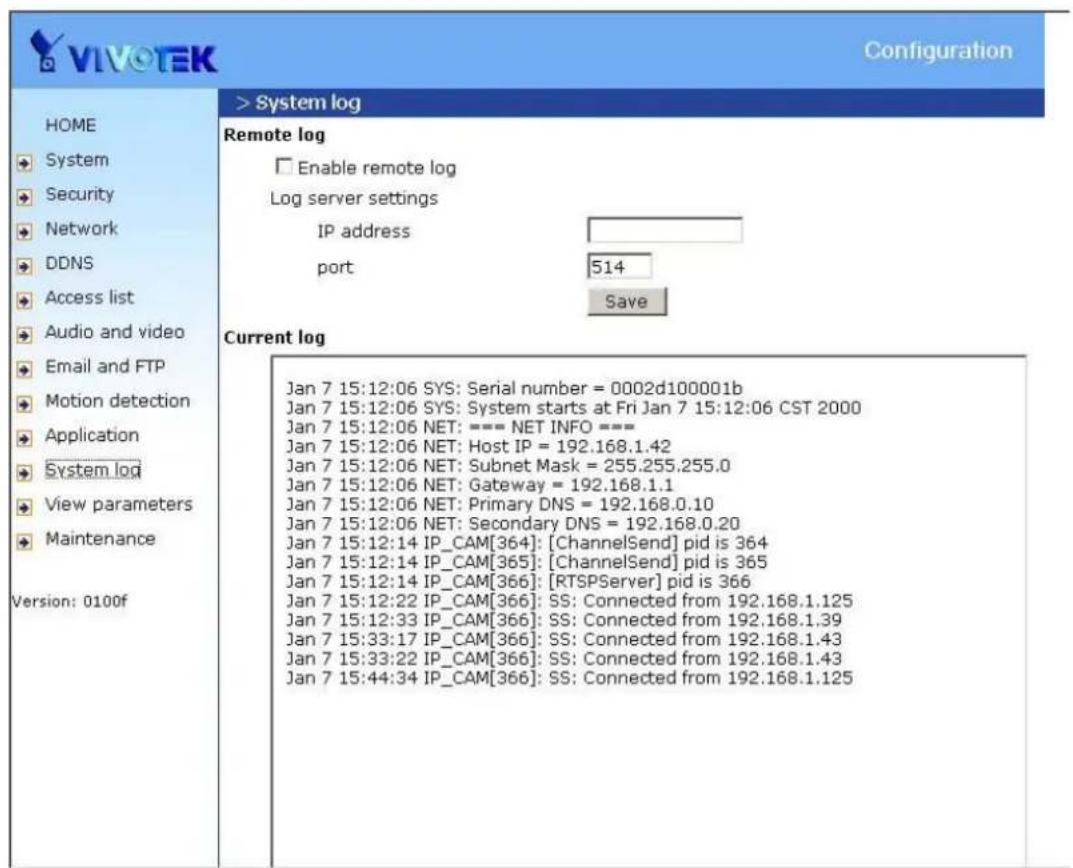
Task: Save the remote log settings
Action: [x=627, y=301]
